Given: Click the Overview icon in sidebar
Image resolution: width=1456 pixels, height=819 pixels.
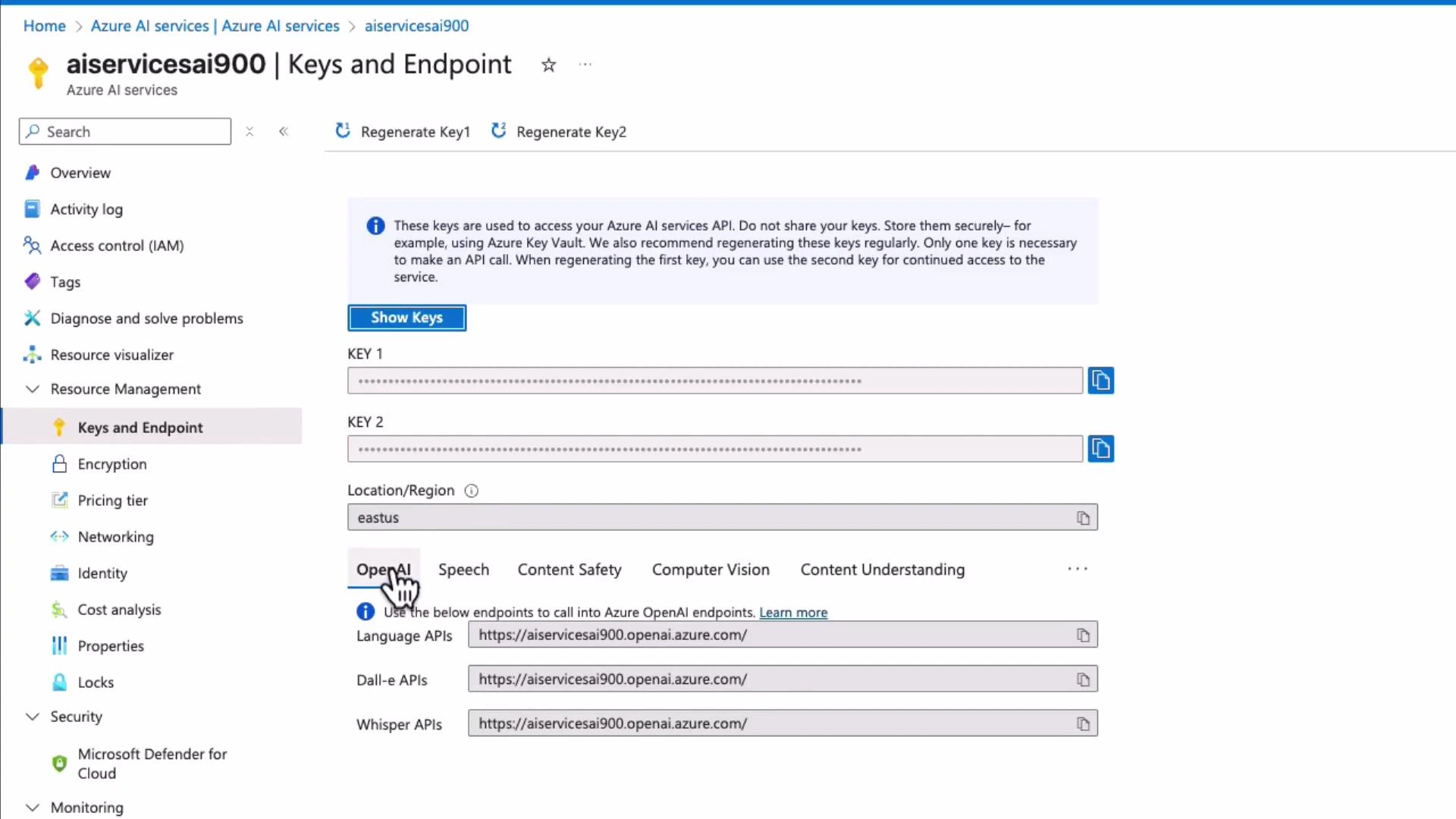Looking at the screenshot, I should pos(32,172).
